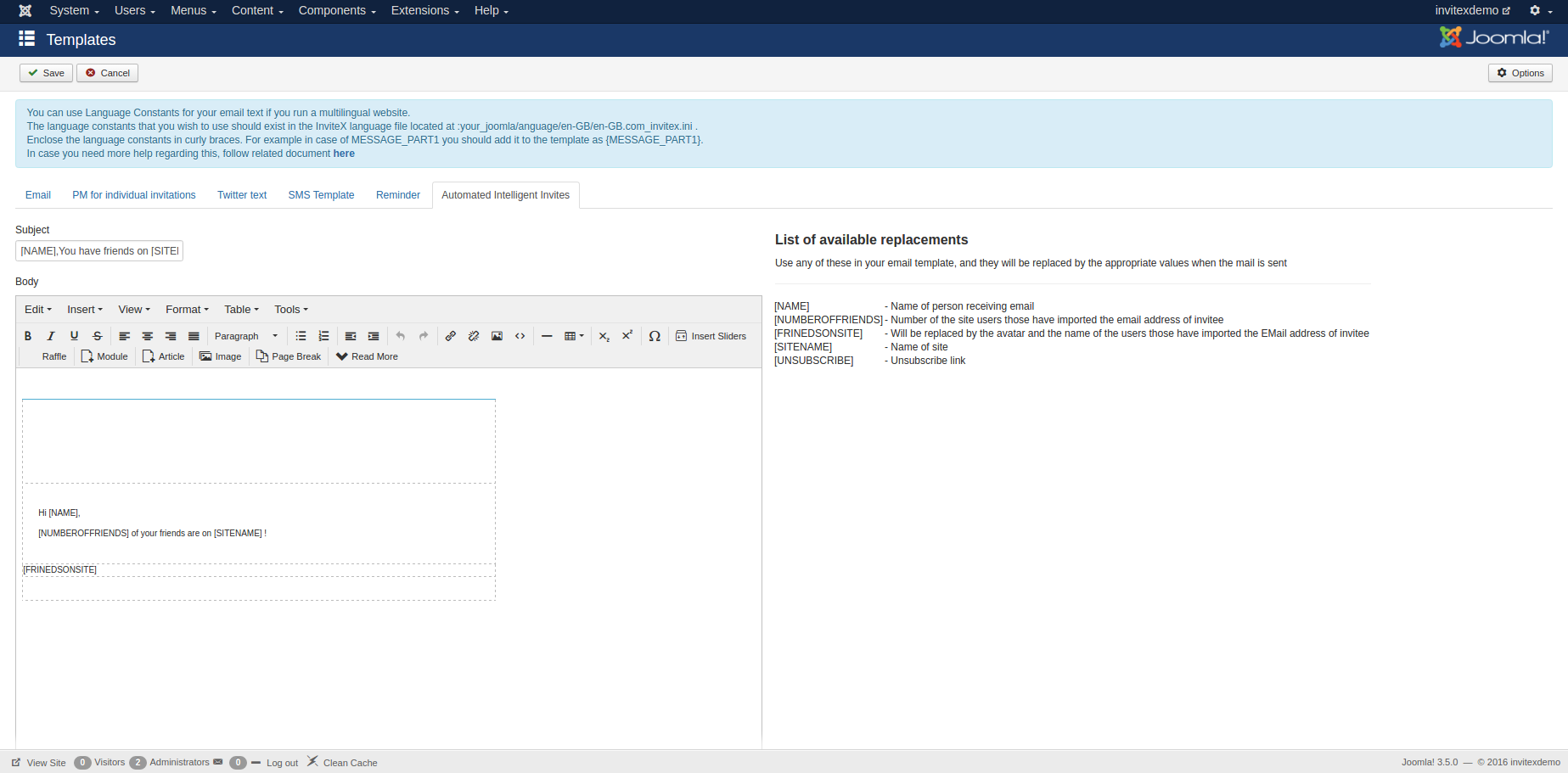Click the superscript icon
1568x773 pixels.
coord(627,336)
